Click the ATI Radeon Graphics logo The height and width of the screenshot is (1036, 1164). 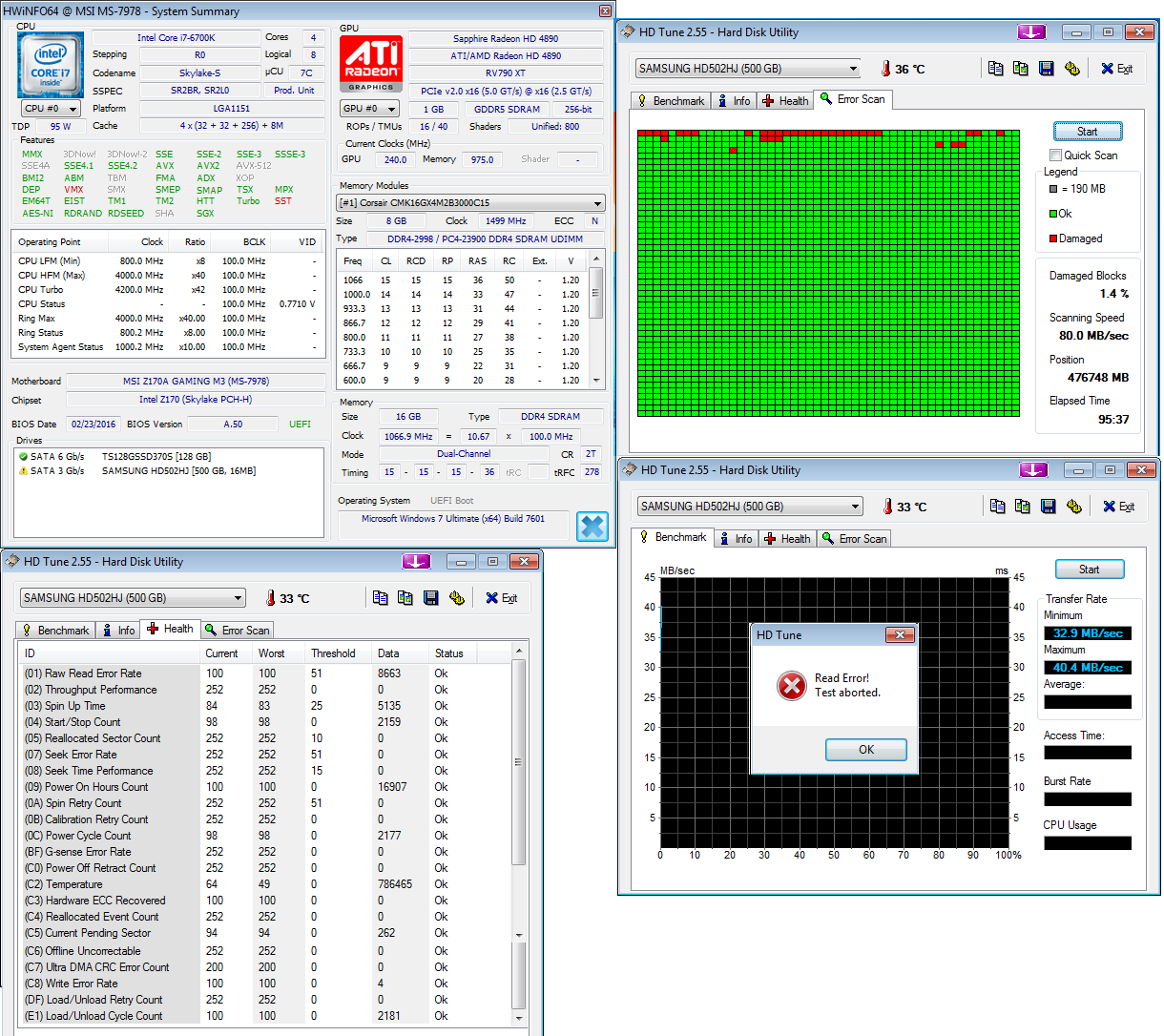click(x=371, y=65)
